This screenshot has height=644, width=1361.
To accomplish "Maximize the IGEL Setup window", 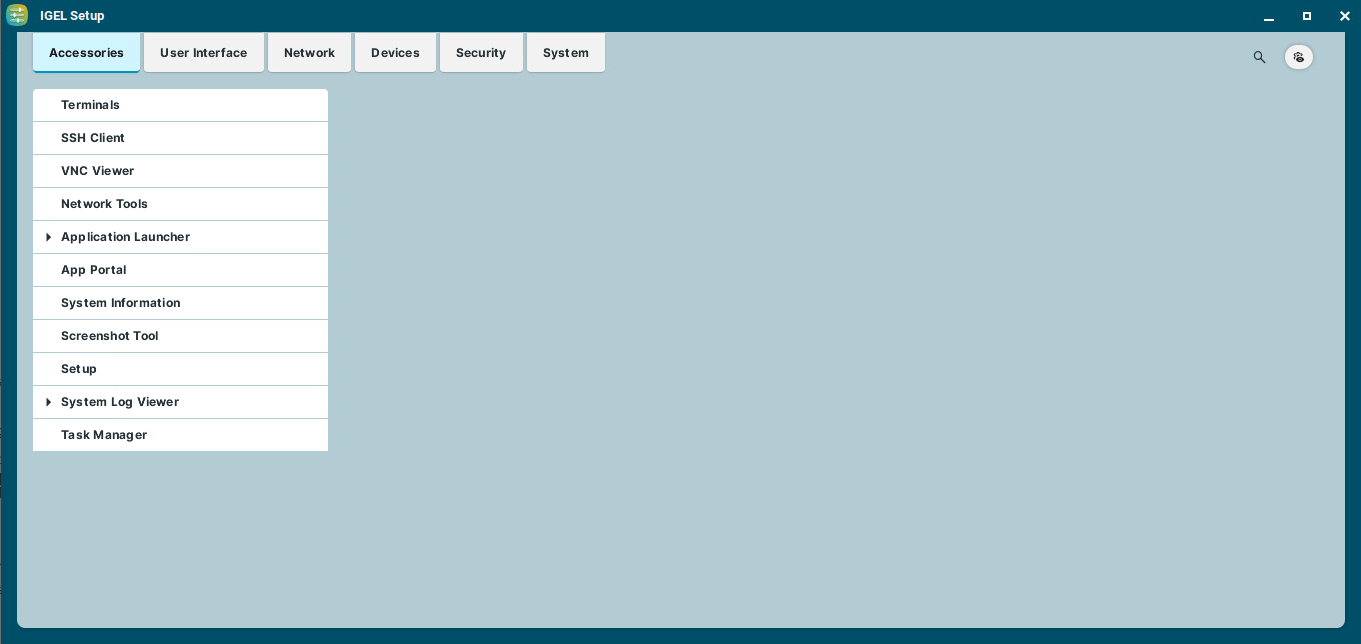I will (x=1306, y=16).
